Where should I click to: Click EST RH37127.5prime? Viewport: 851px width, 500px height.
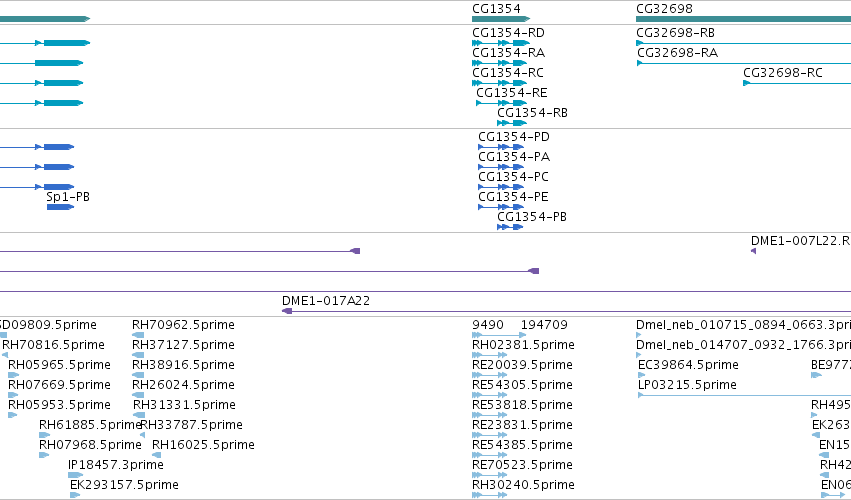(183, 345)
